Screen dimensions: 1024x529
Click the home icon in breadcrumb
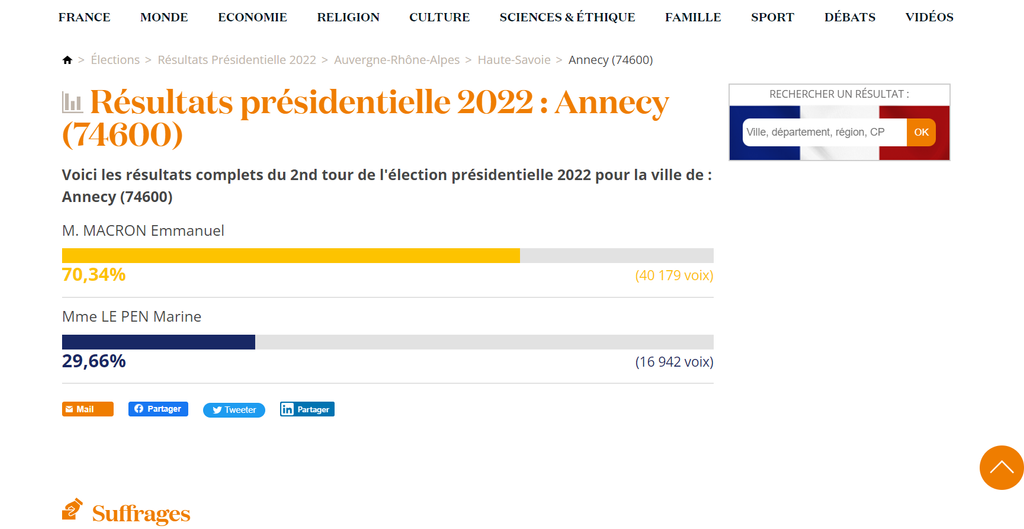(67, 60)
